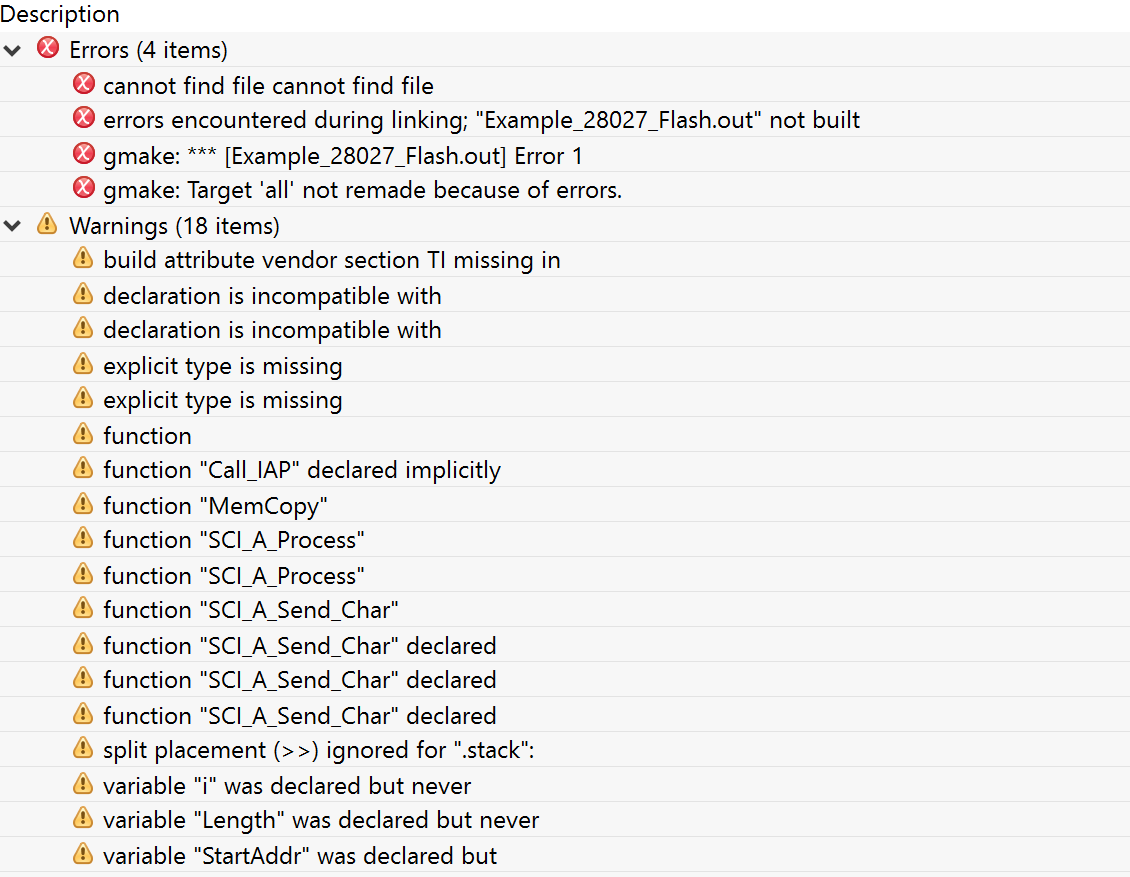Click the red error icon beside Errors group

point(47,48)
